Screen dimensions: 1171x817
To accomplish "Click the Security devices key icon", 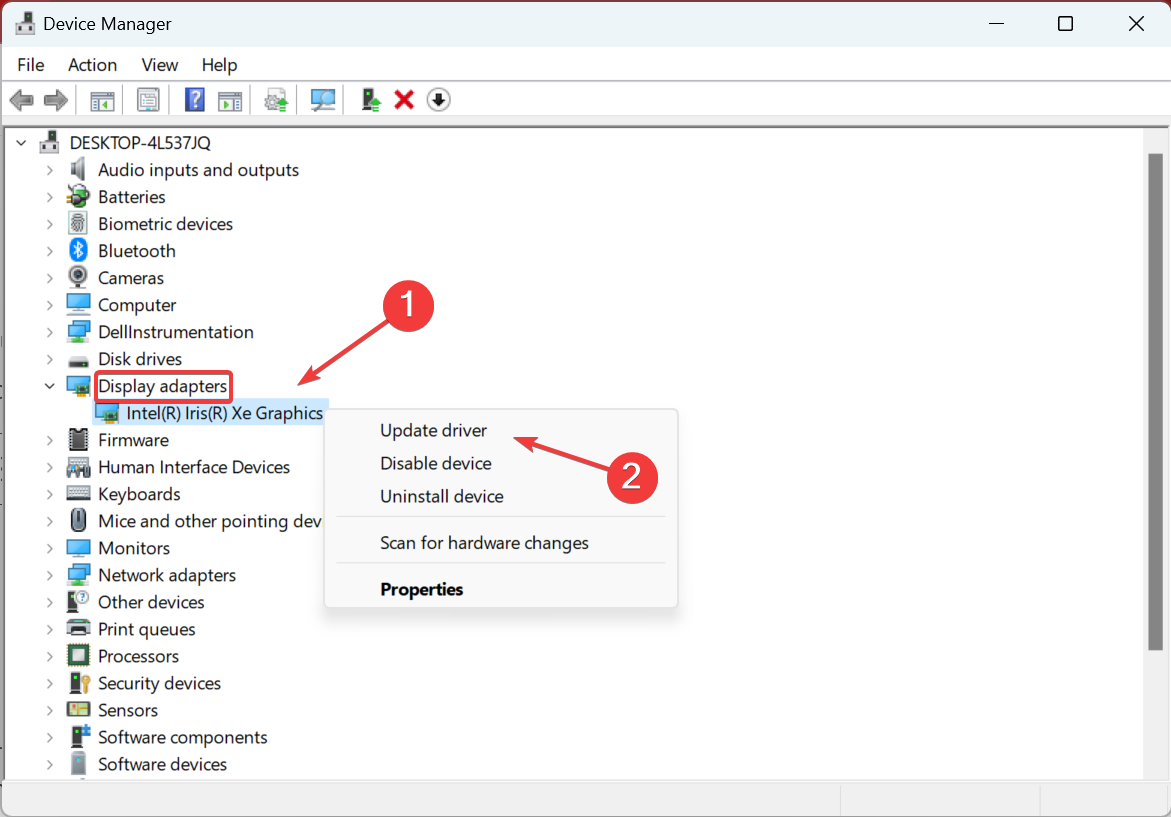I will pos(78,683).
